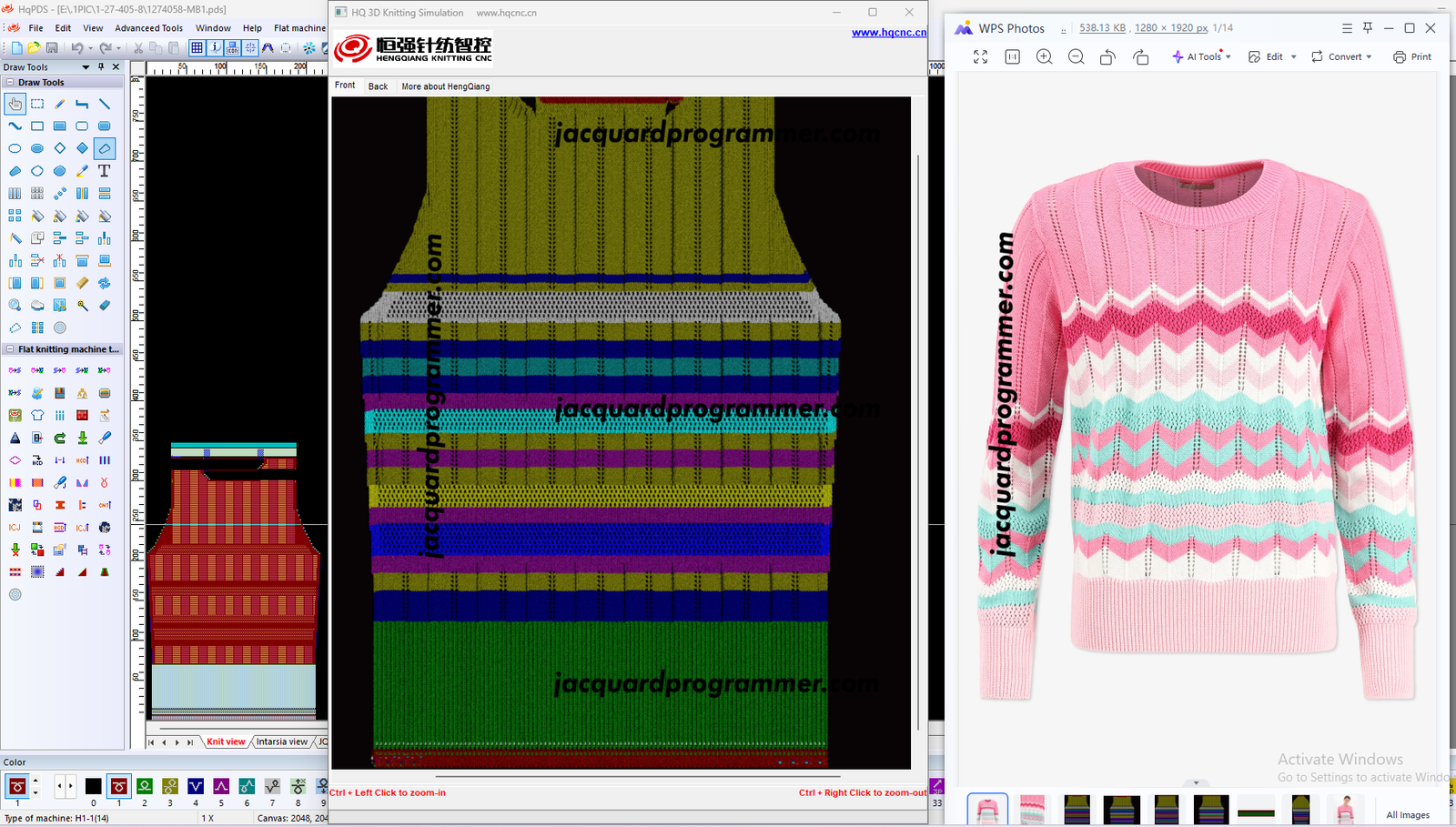The width and height of the screenshot is (1456, 827).
Task: Collapse the Draw Tools section
Action: click(10, 82)
